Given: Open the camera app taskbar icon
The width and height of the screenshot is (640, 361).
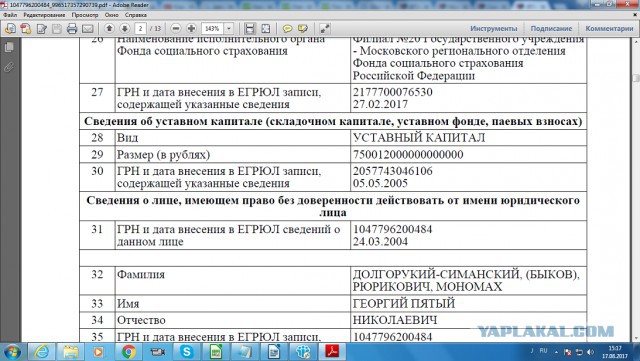Looking at the screenshot, I should (158, 352).
